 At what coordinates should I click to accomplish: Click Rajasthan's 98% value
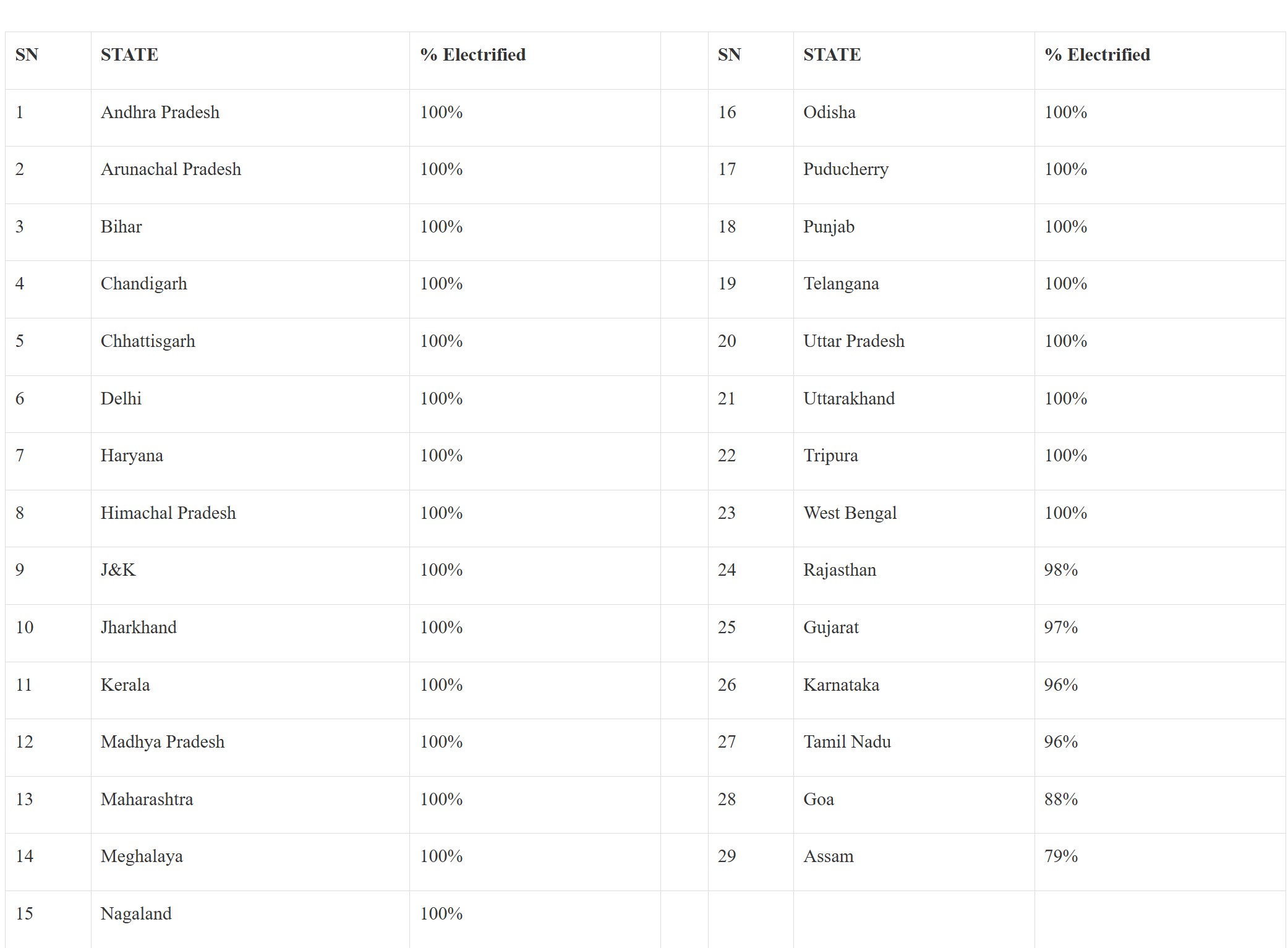[1060, 570]
